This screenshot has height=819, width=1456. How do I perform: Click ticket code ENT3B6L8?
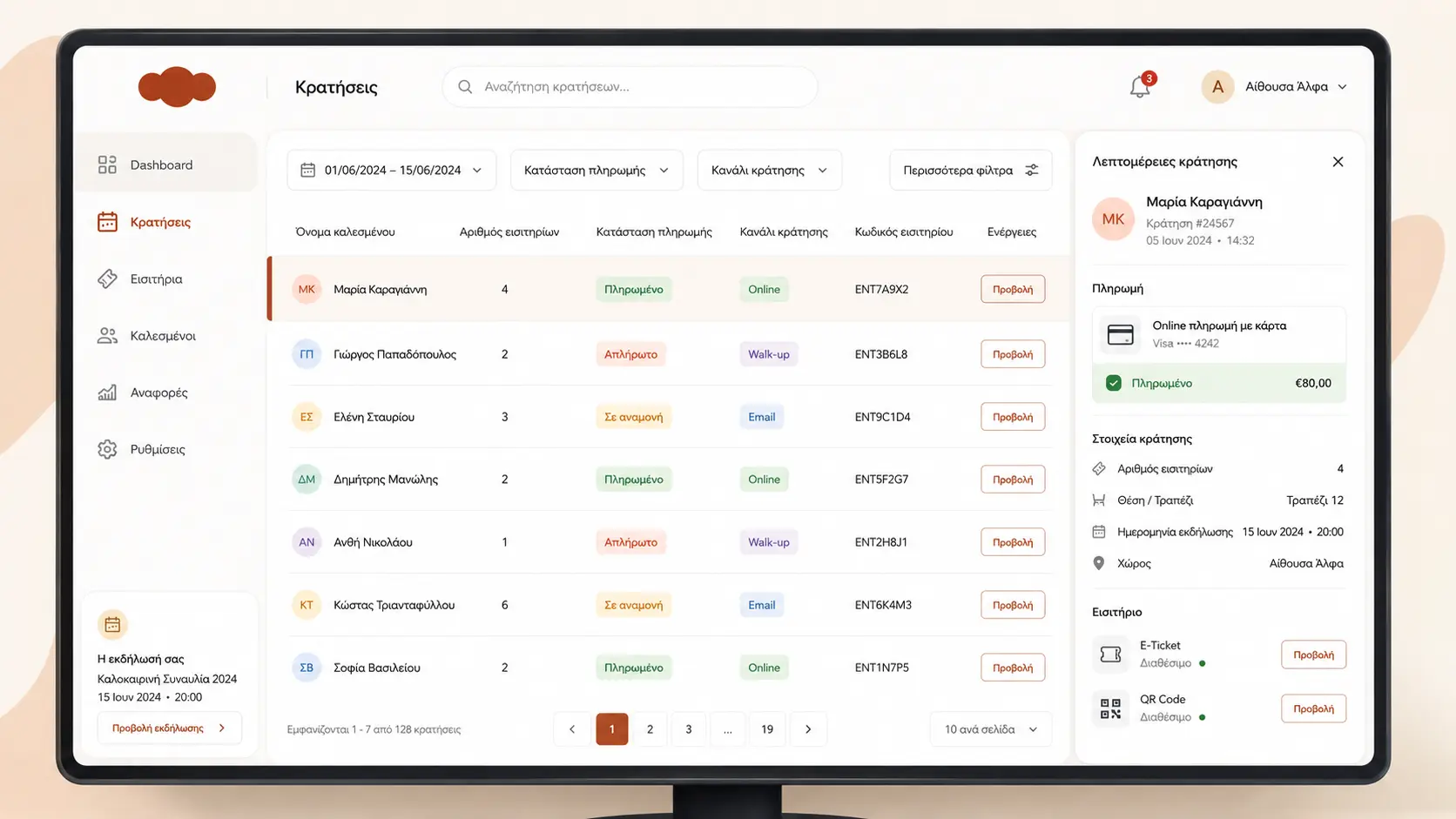[x=881, y=354]
